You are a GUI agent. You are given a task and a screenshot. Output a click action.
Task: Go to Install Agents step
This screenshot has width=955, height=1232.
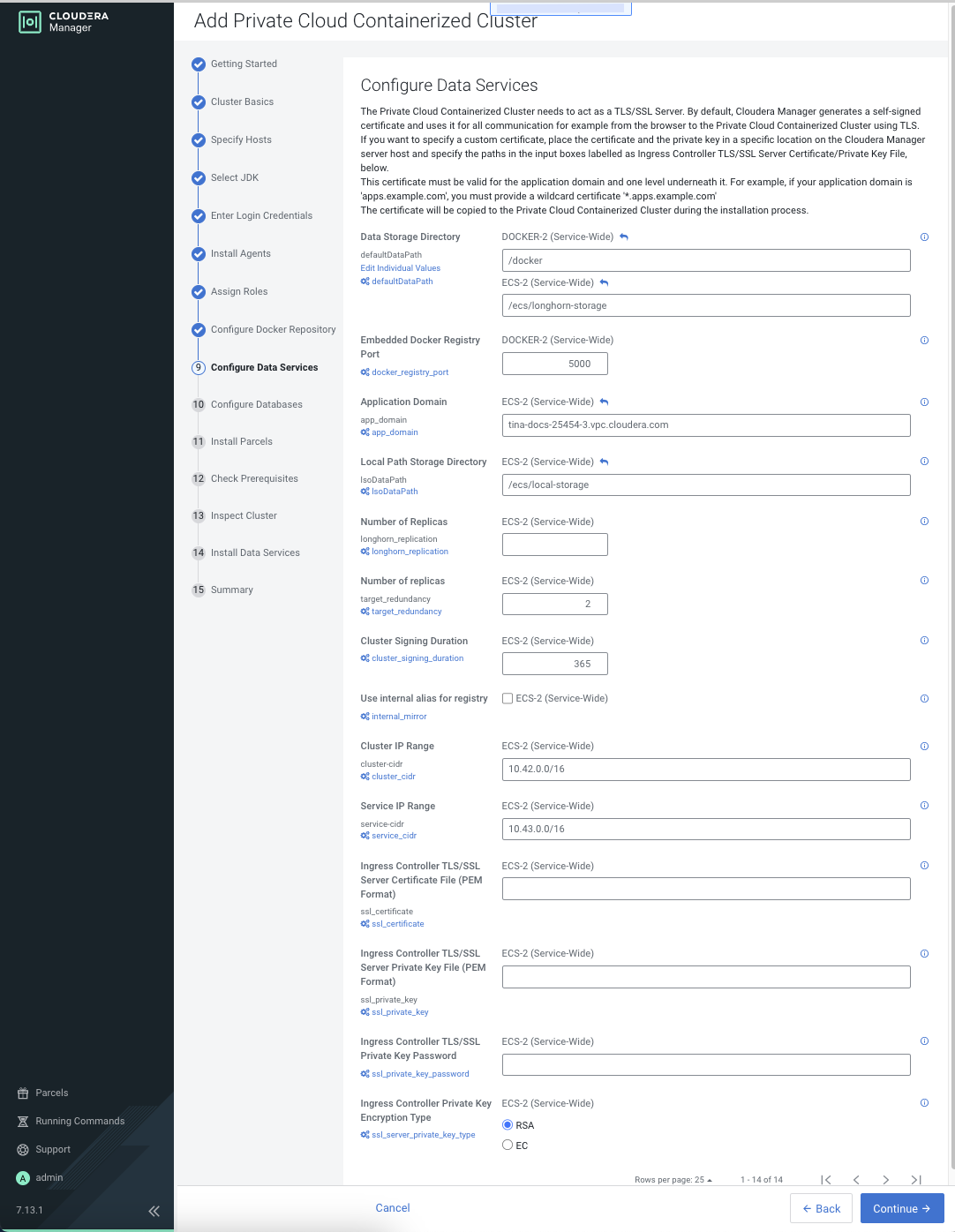241,253
